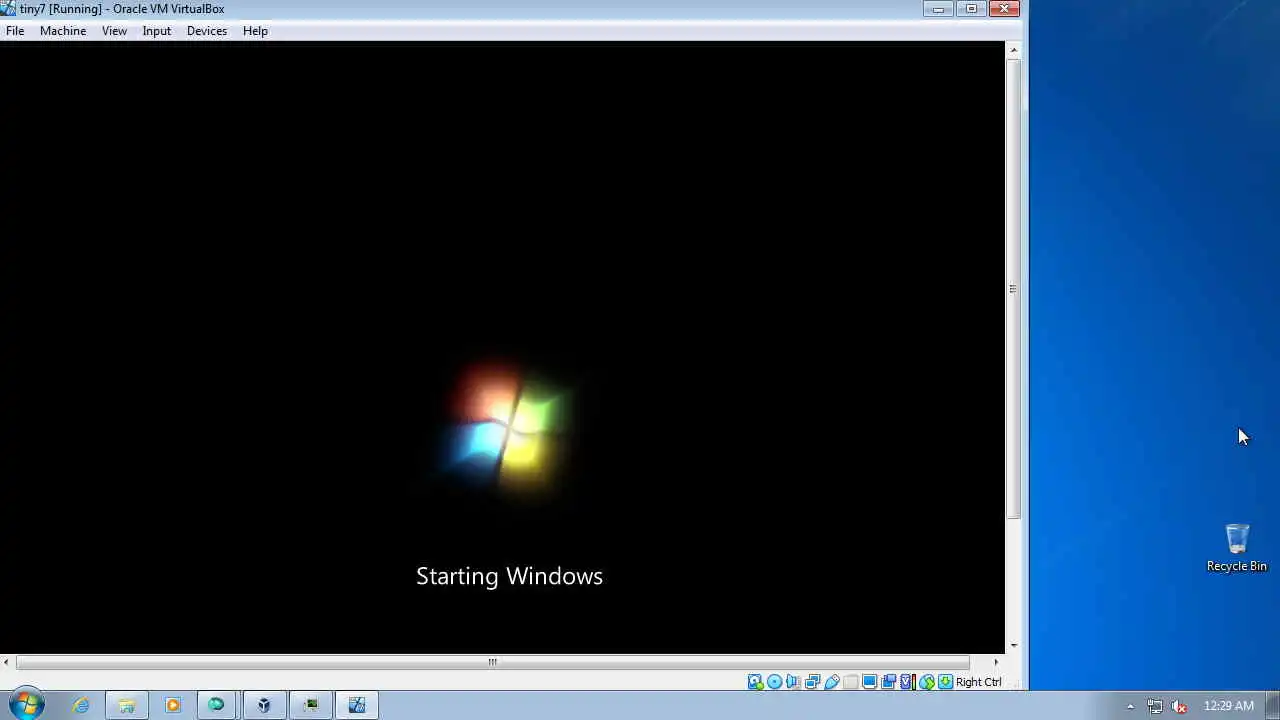The height and width of the screenshot is (720, 1280).
Task: Open the File menu in VirtualBox
Action: coord(15,31)
